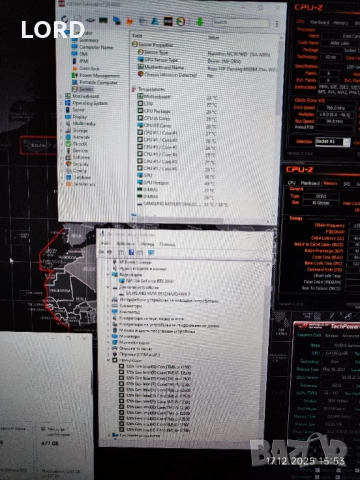Viewport: 360px width, 480px height.
Task: Select the SAMSUNG drive temperature row in AIDA64
Action: click(183, 204)
